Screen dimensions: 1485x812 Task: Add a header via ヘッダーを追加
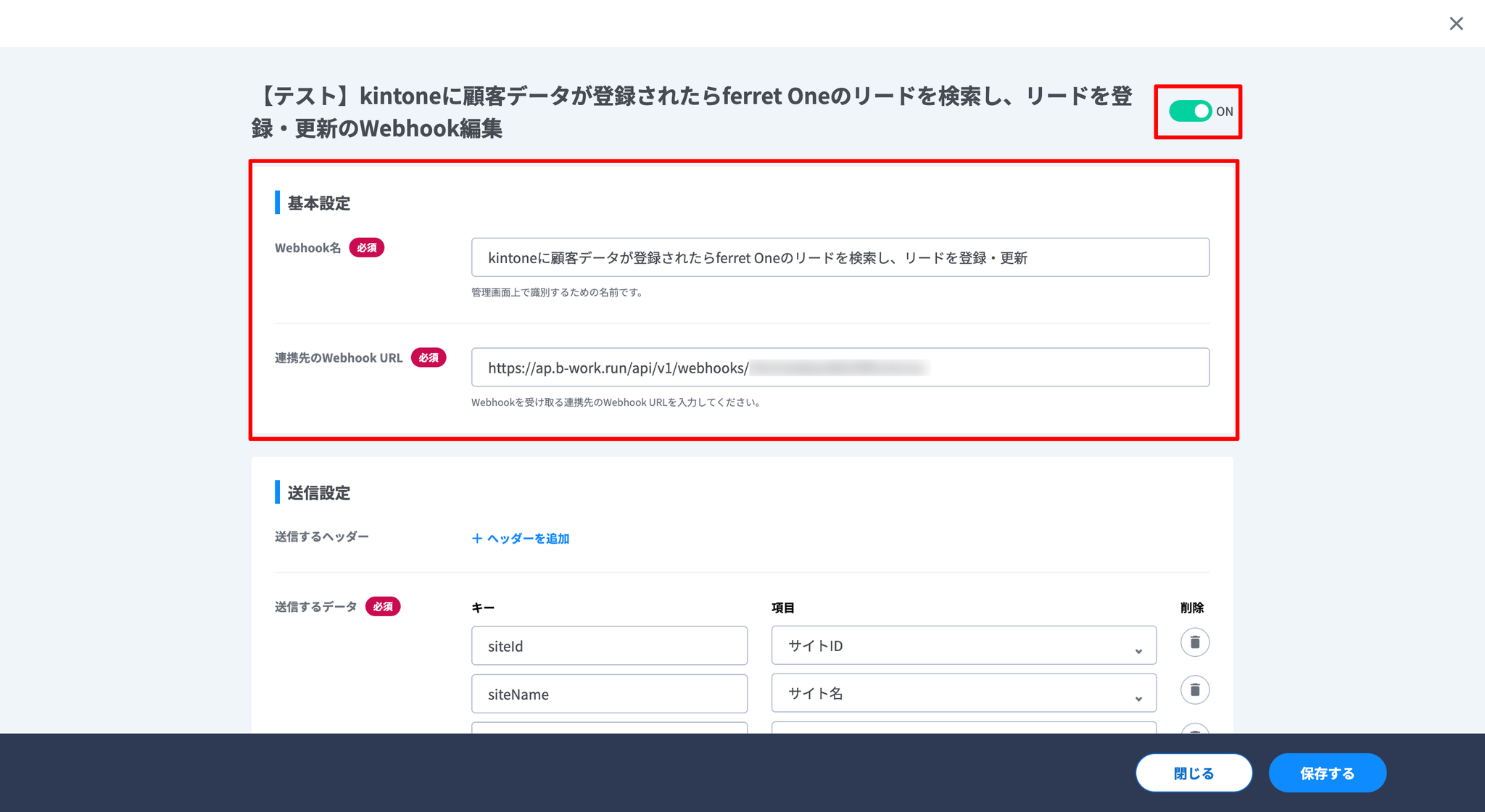[521, 538]
